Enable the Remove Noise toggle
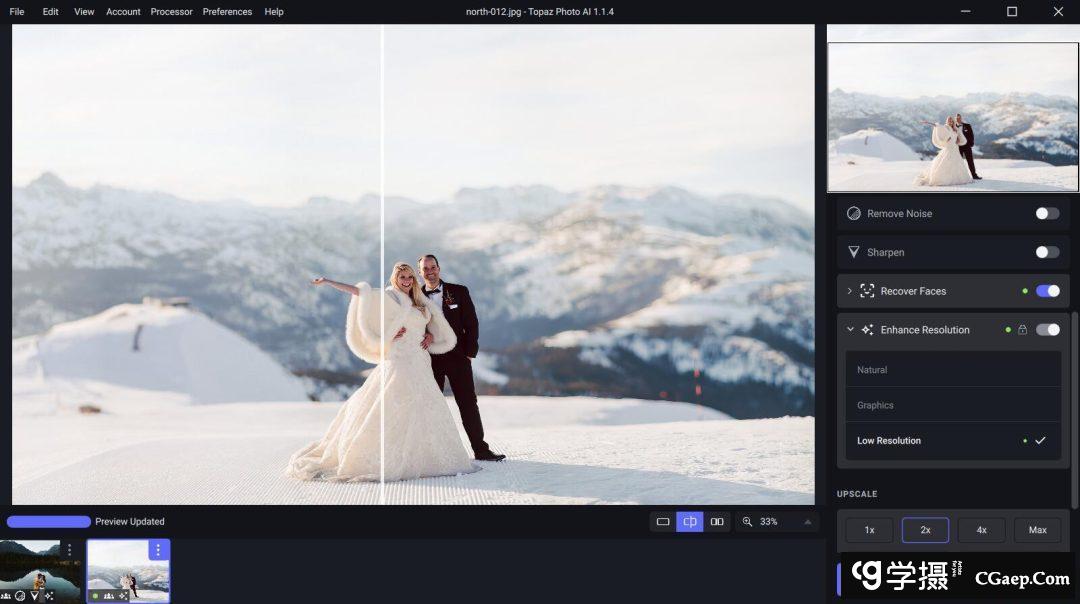This screenshot has width=1080, height=604. coord(1047,213)
